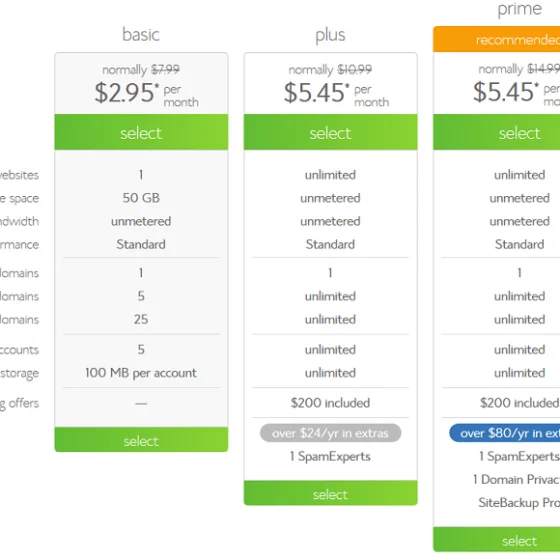Select the basic plan top button
The width and height of the screenshot is (560, 560).
(x=141, y=132)
